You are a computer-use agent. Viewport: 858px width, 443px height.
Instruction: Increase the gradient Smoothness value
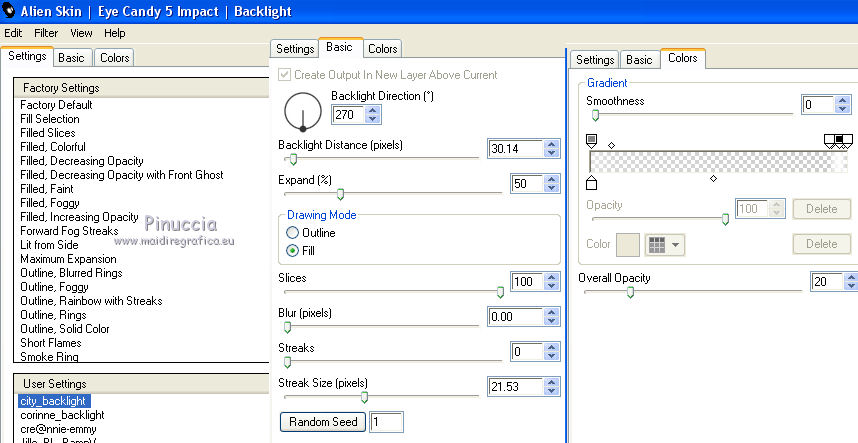click(x=843, y=100)
